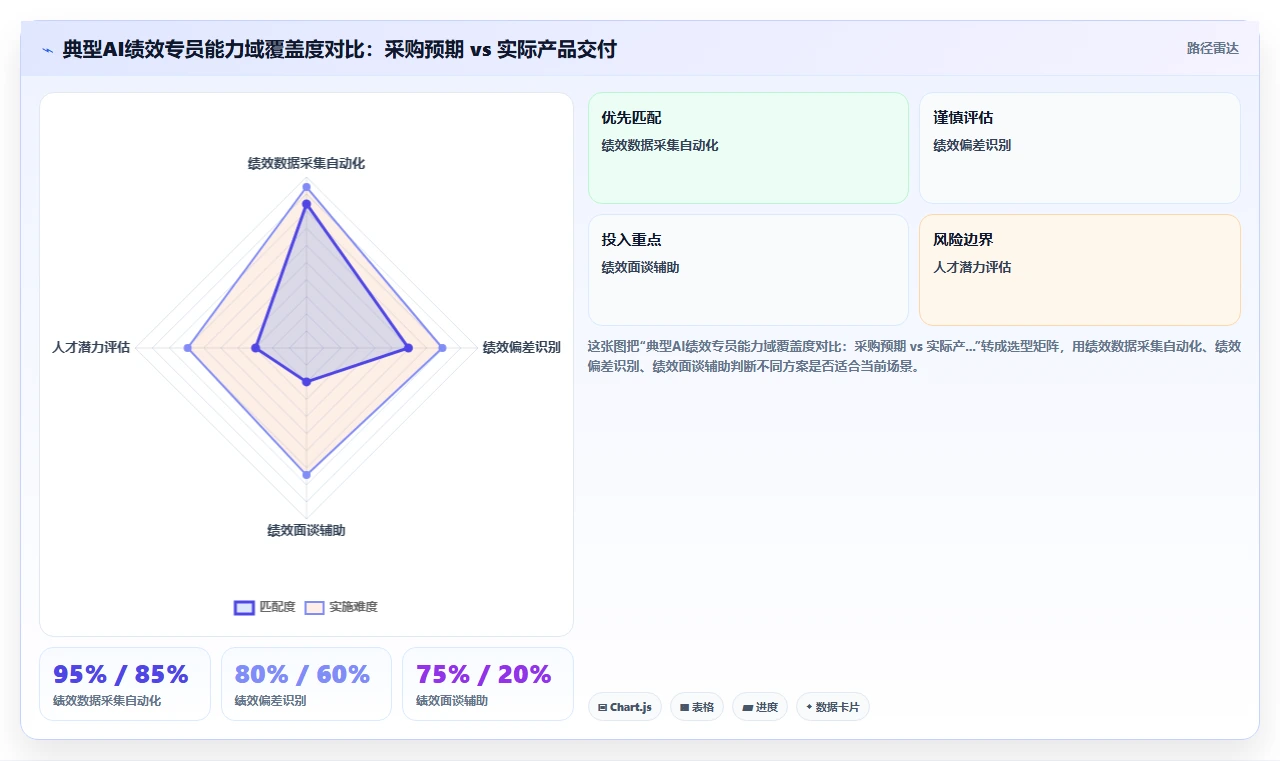This screenshot has width=1280, height=761.
Task: Click the 匹配度 legend text
Action: tap(277, 607)
